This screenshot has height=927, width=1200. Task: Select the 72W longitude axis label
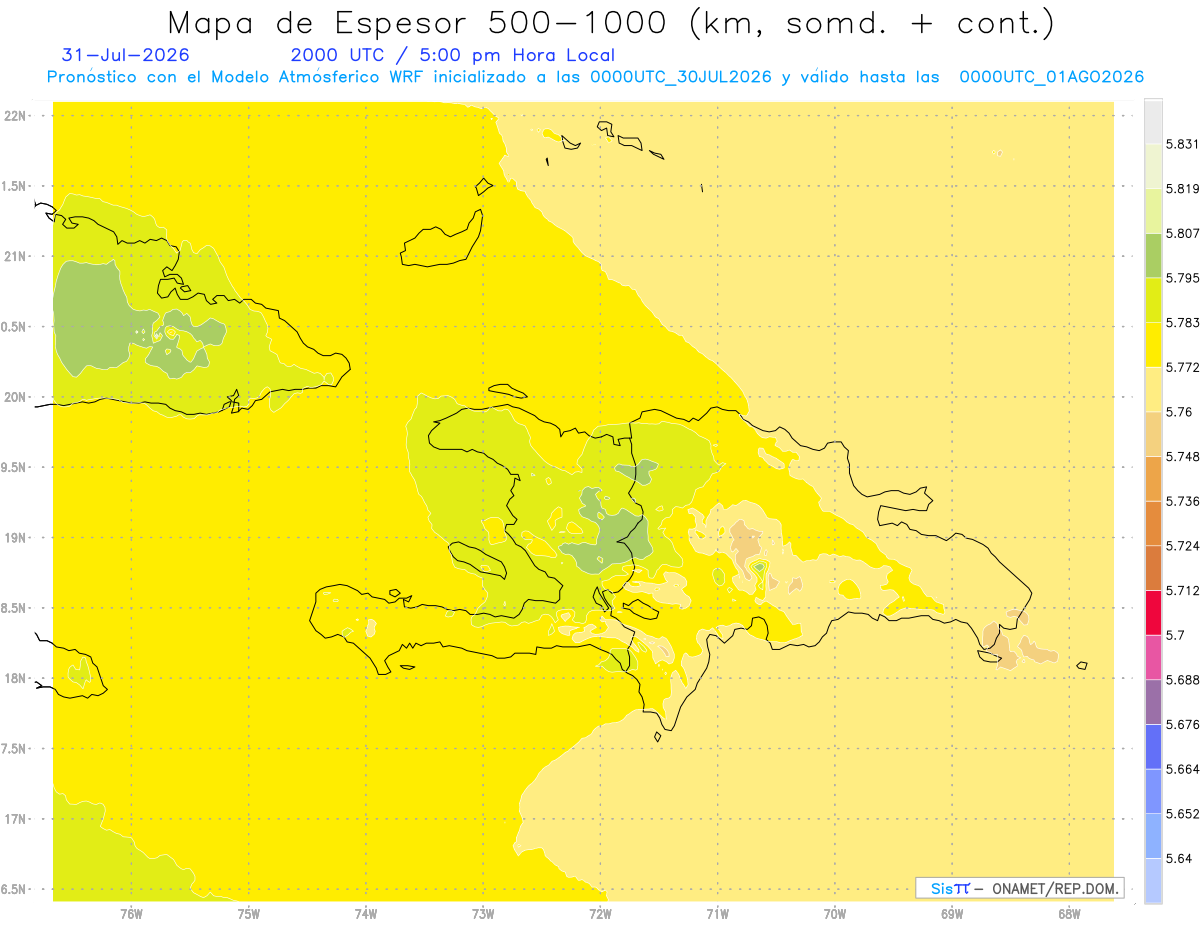(600, 913)
